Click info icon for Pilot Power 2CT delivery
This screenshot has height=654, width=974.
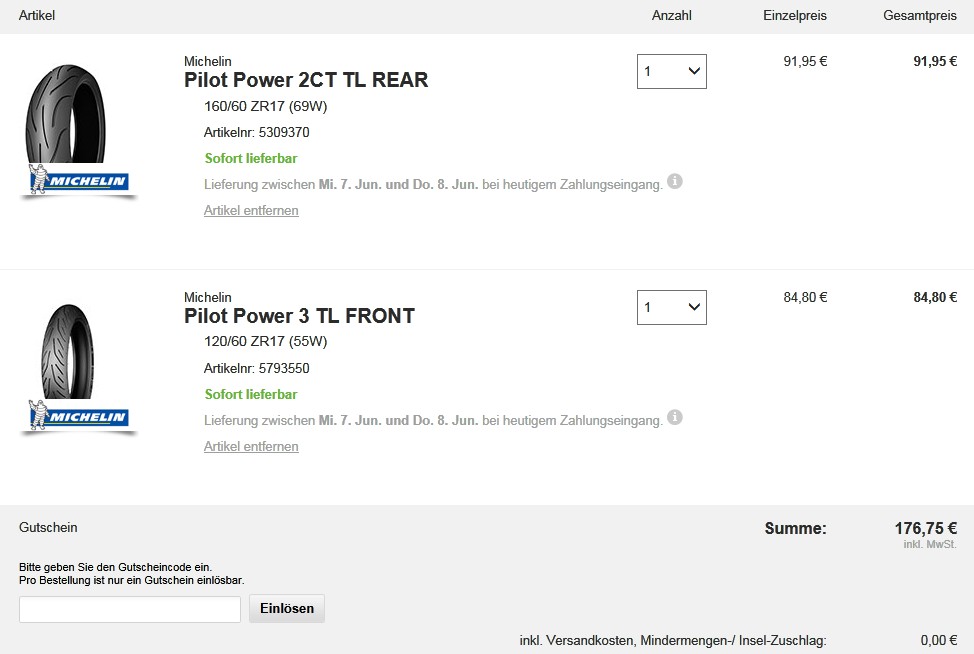pyautogui.click(x=675, y=181)
